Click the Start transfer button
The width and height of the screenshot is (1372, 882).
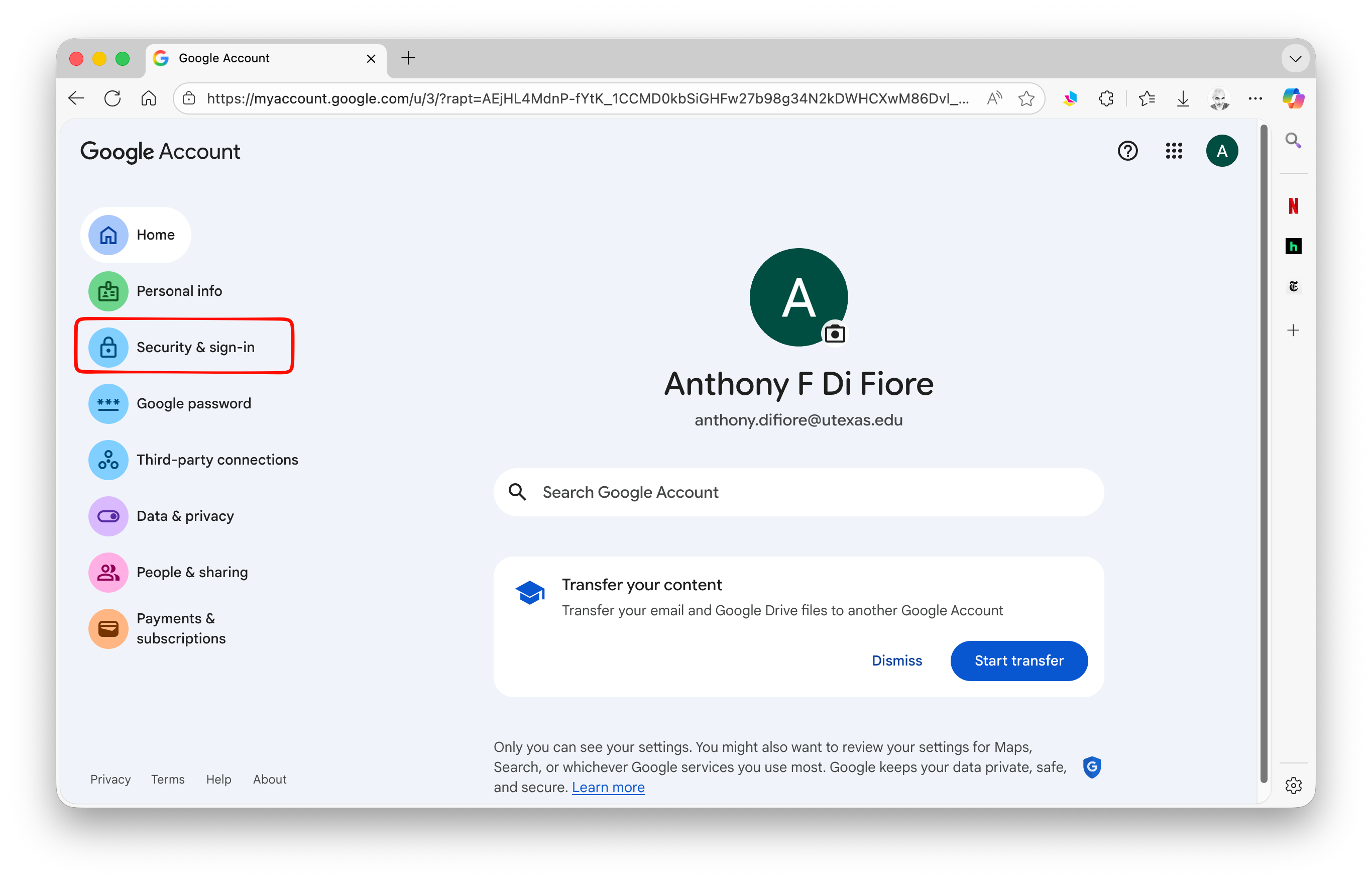tap(1018, 661)
